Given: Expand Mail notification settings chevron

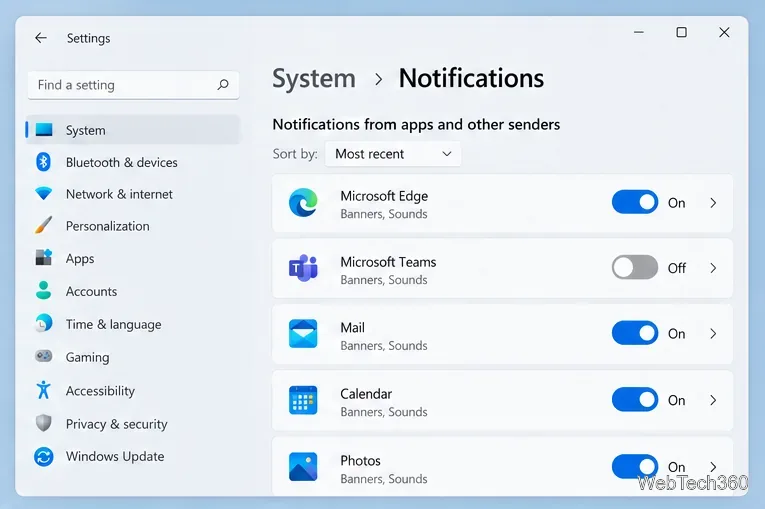Looking at the screenshot, I should [x=713, y=333].
